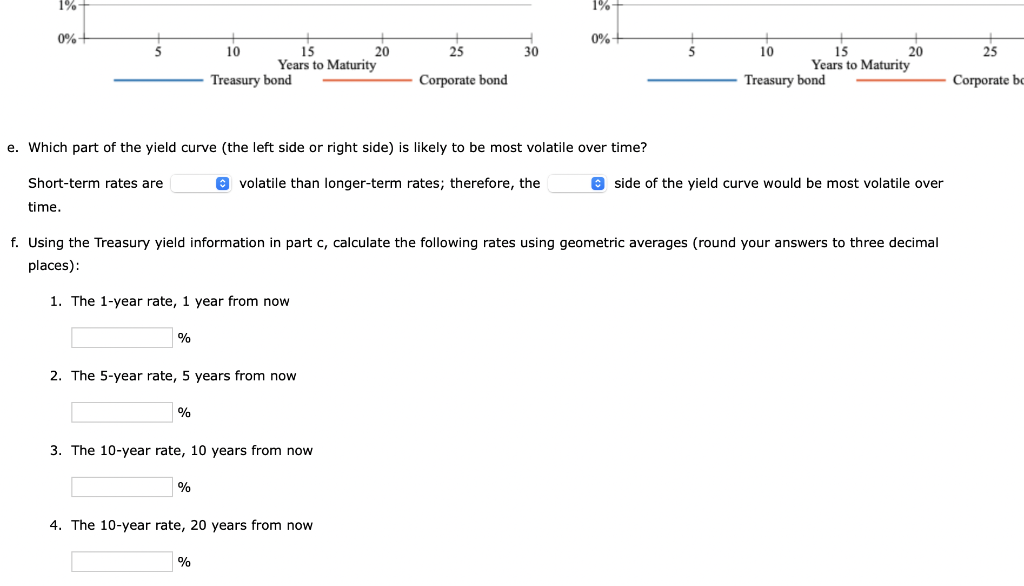Screen dimensions: 1024x586
Task: Open the yield curve side dropdown
Action: tap(576, 183)
